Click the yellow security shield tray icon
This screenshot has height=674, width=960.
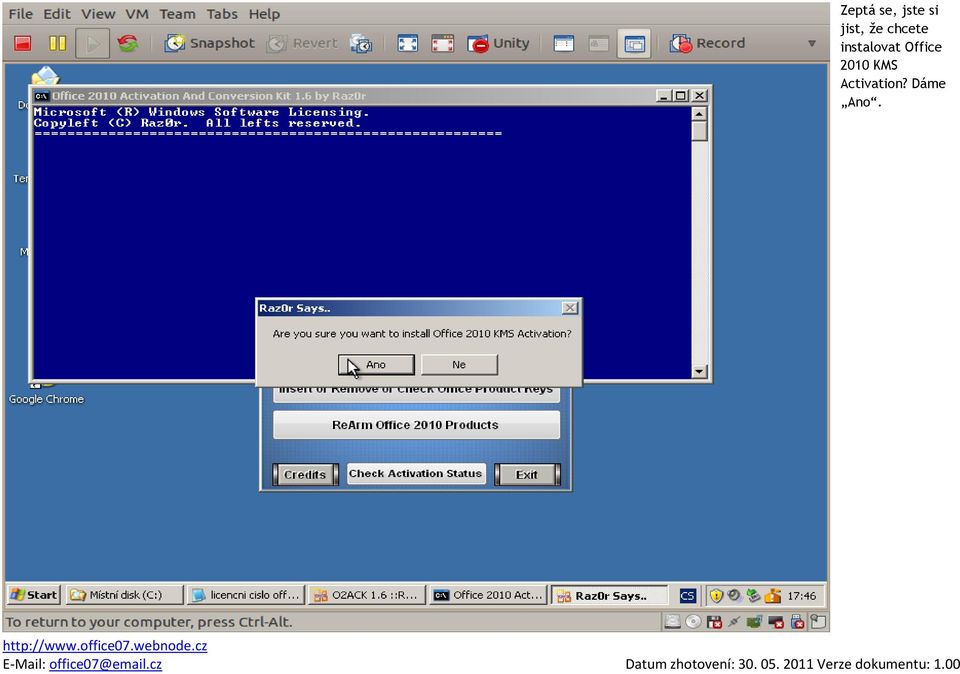(x=716, y=595)
